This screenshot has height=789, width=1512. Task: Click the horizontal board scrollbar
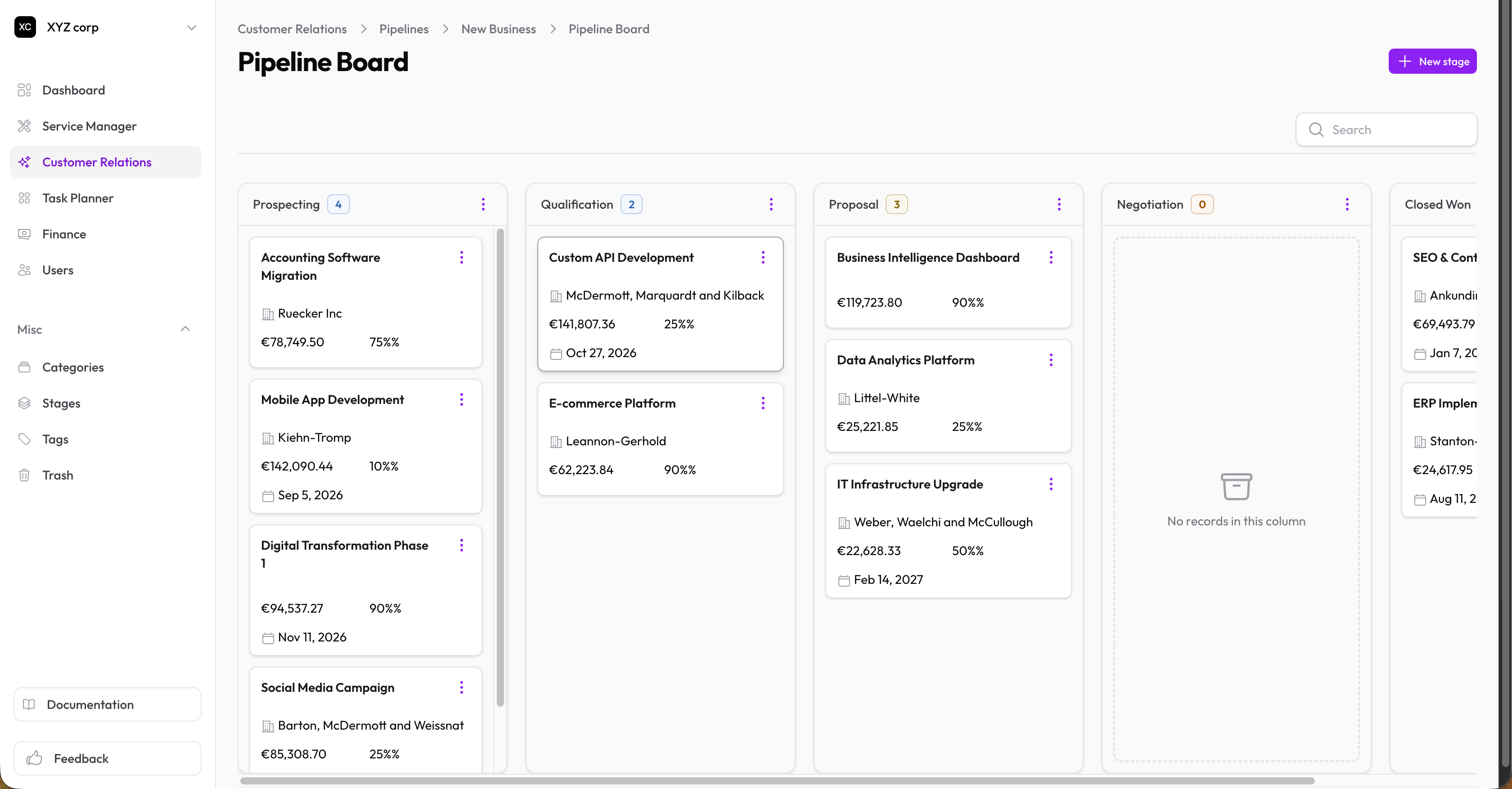pyautogui.click(x=777, y=781)
